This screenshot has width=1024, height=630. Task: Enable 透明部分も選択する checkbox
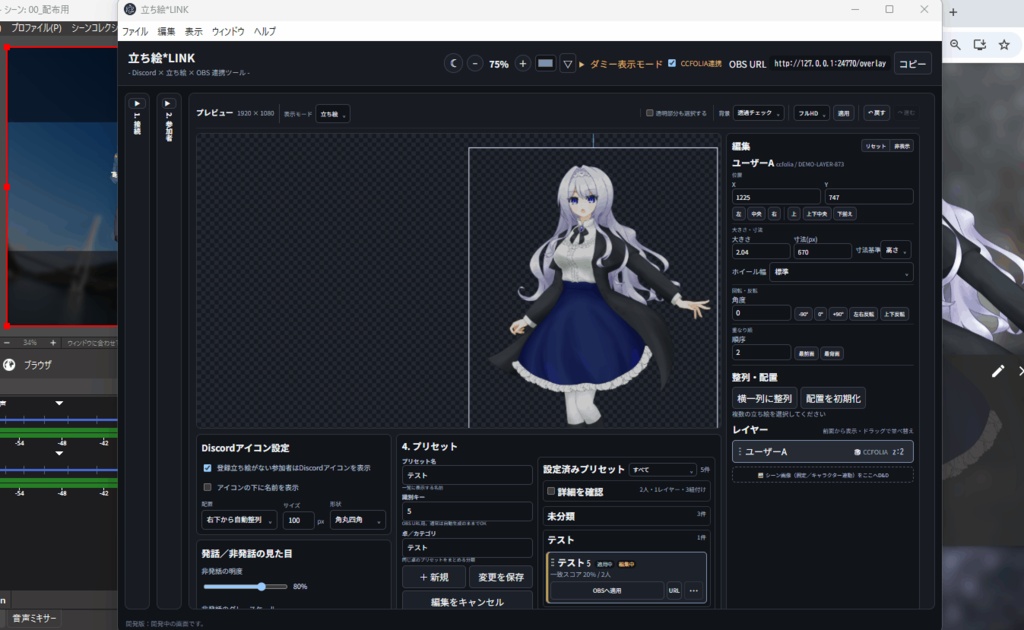click(x=650, y=113)
